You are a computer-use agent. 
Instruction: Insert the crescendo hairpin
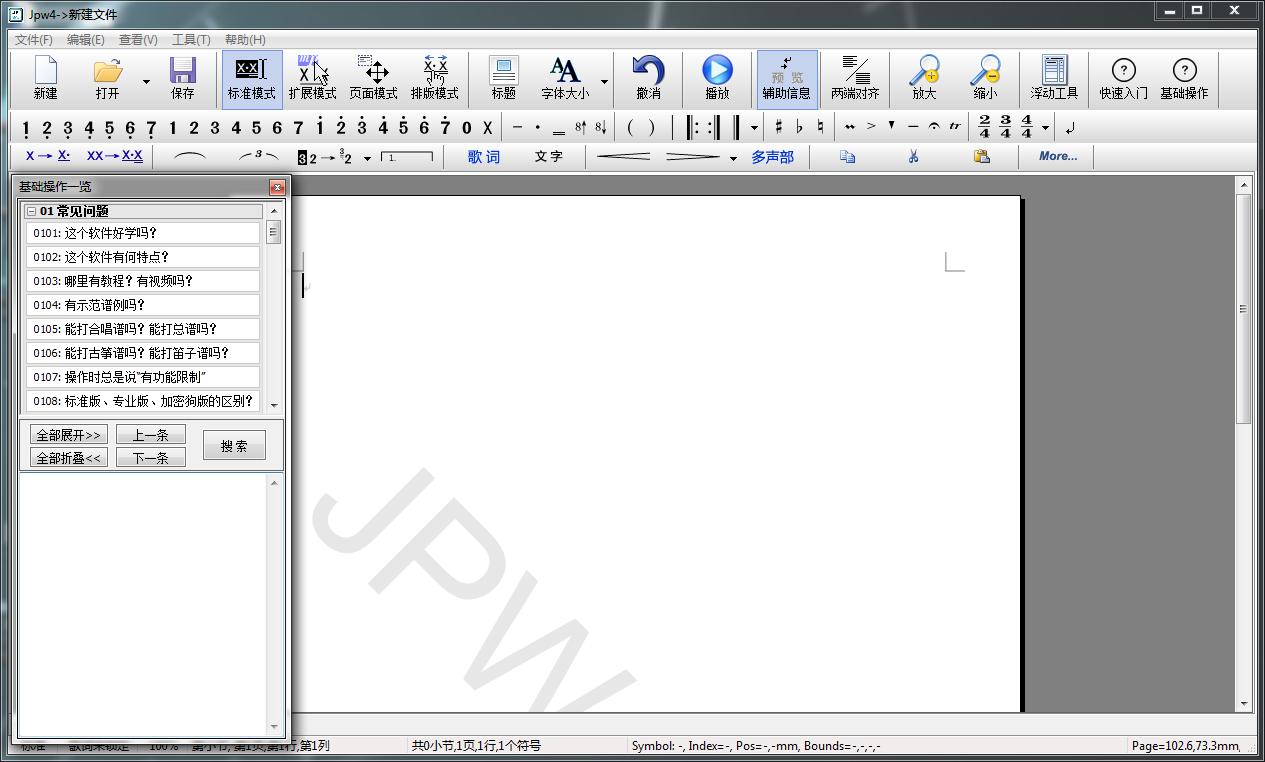click(x=623, y=157)
